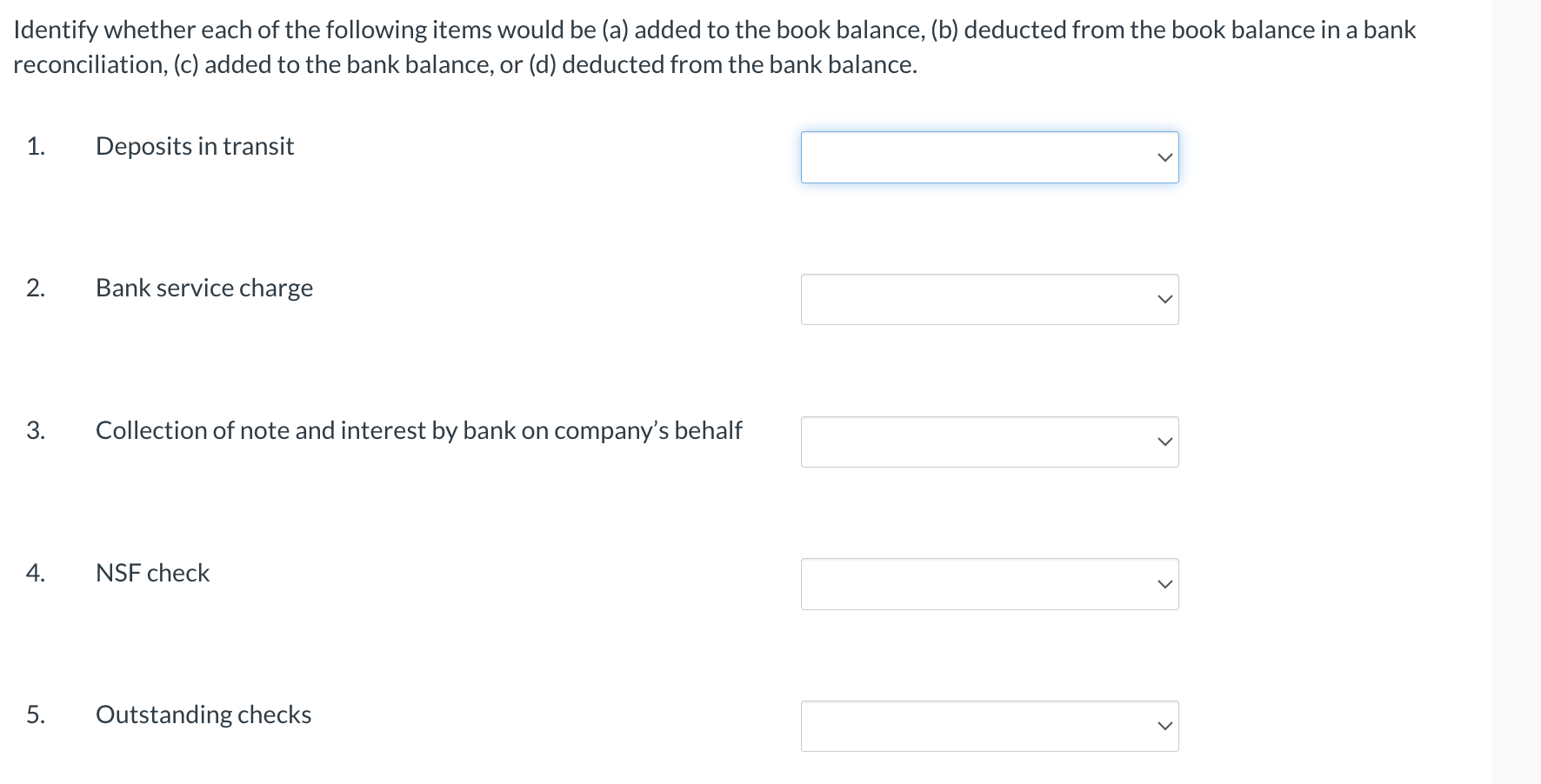Open the NSF check dropdown
This screenshot has height=784, width=1541.
pyautogui.click(x=989, y=583)
